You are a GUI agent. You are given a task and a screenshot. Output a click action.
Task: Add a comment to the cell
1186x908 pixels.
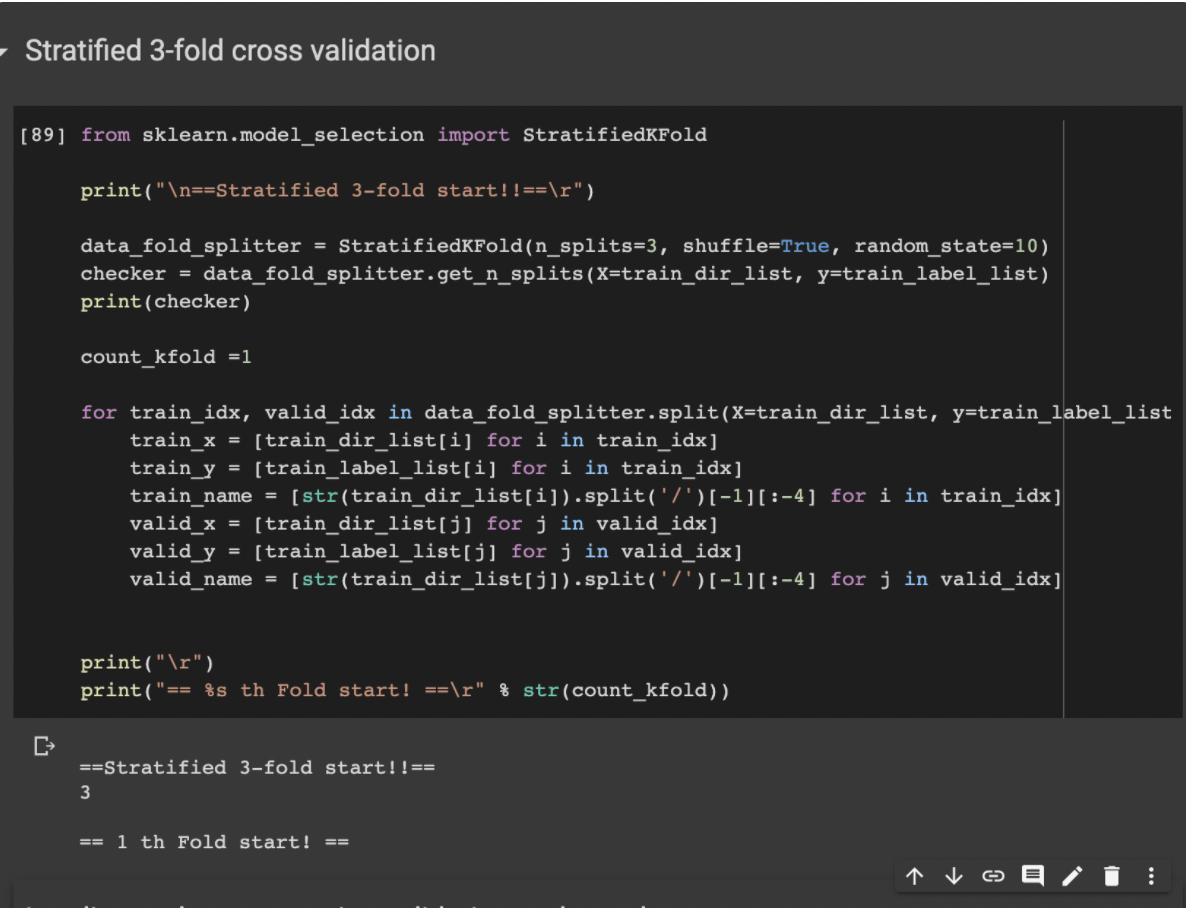pos(1032,875)
